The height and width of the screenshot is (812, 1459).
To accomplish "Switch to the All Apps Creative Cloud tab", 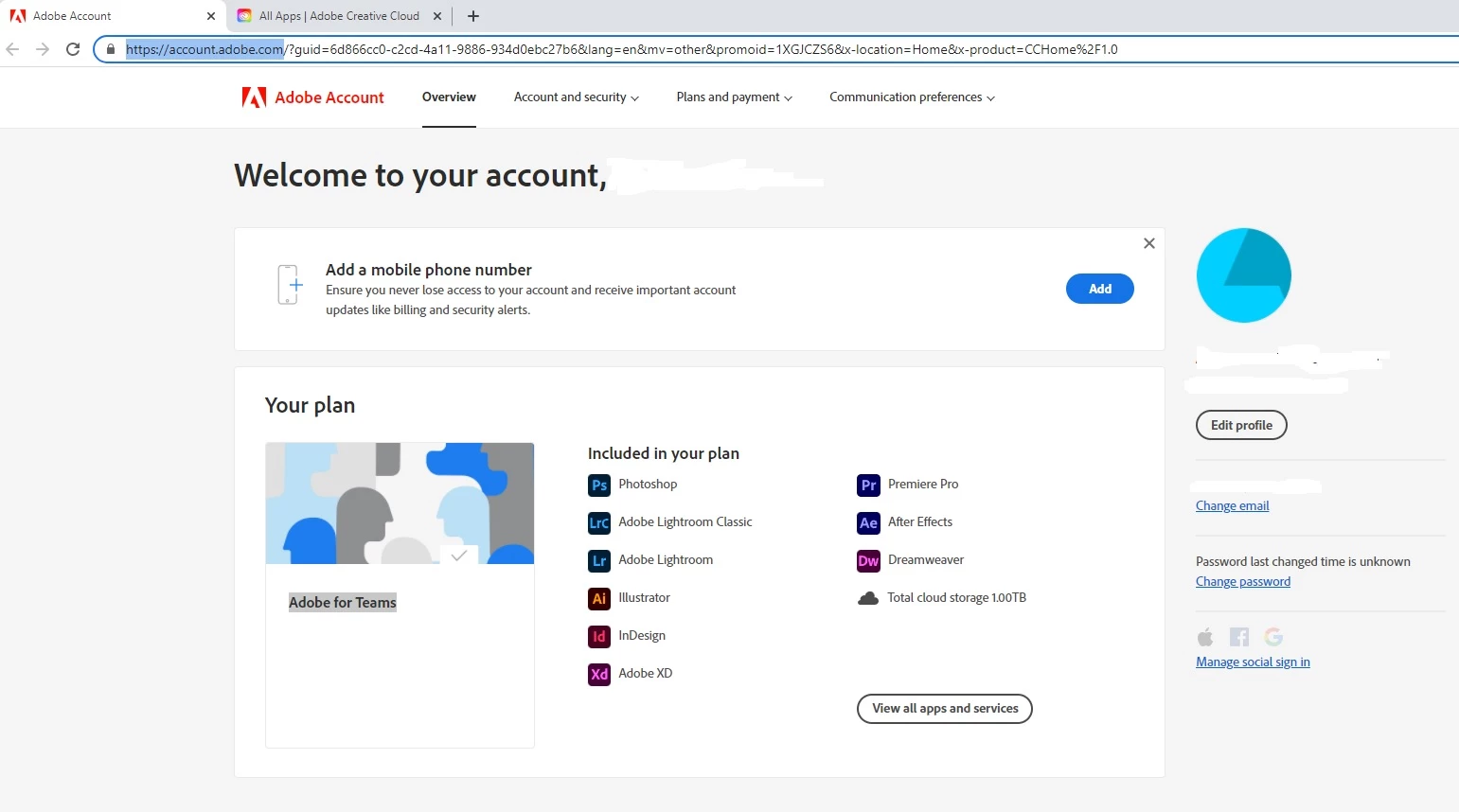I will [x=339, y=16].
